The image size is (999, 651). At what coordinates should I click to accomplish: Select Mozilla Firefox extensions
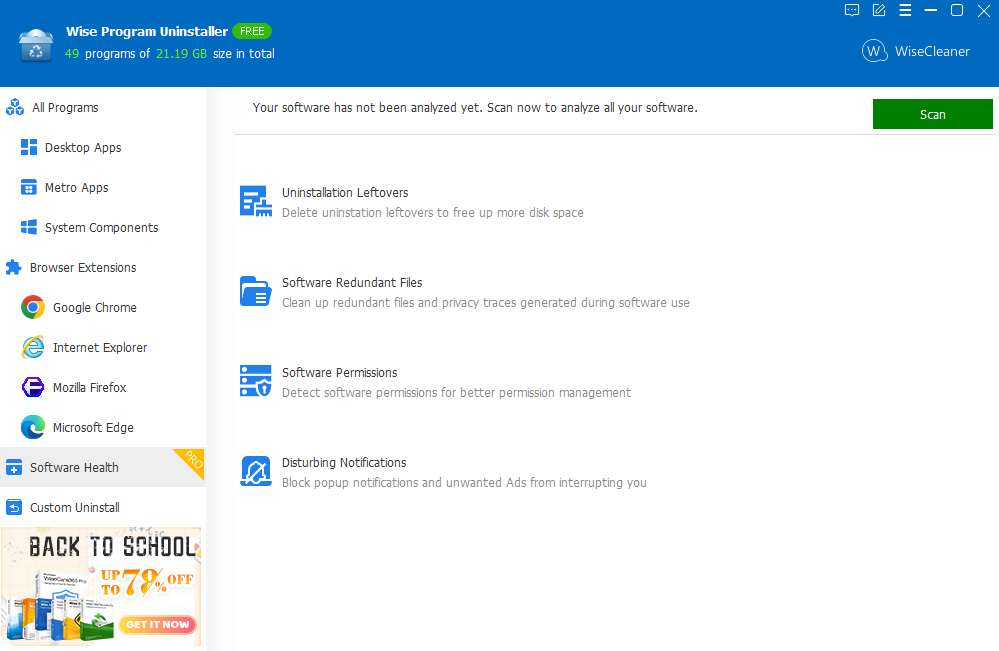pos(89,388)
